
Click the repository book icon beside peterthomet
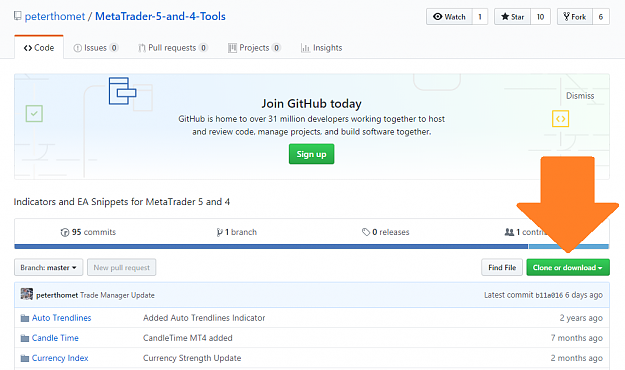pos(17,16)
